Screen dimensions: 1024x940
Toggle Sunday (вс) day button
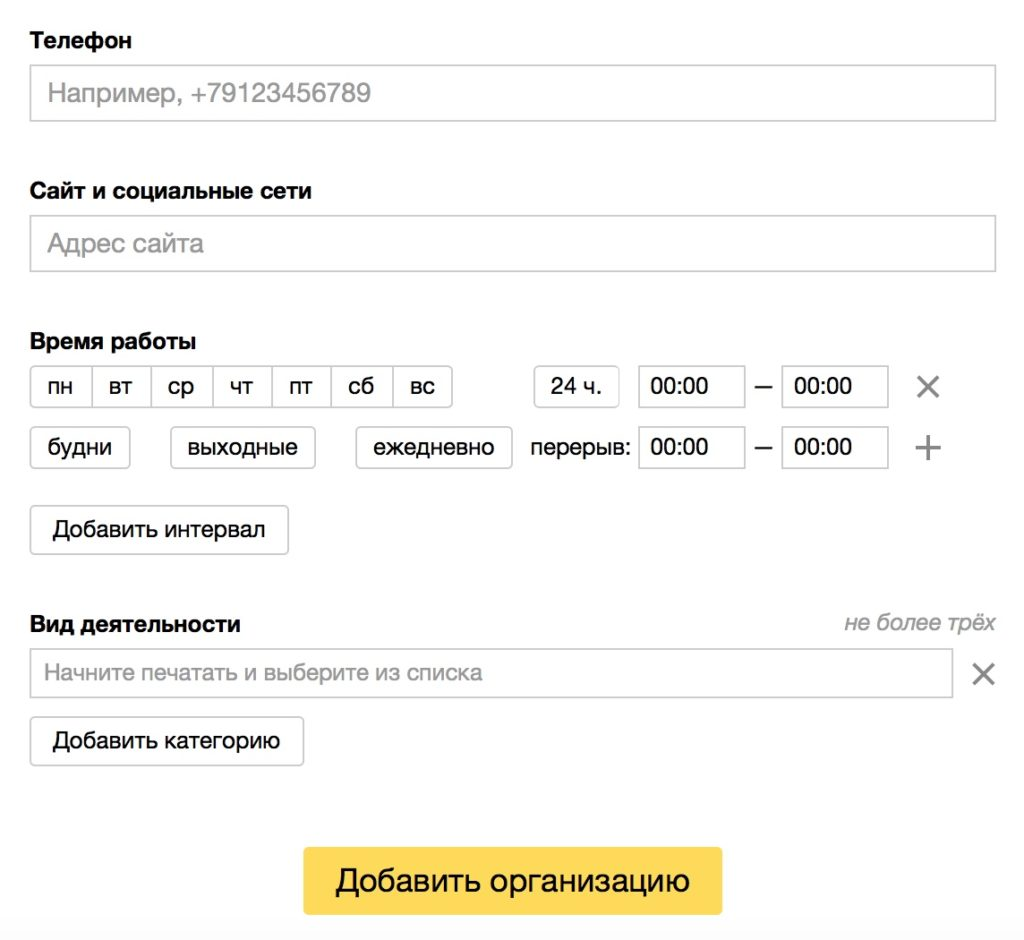[x=422, y=387]
